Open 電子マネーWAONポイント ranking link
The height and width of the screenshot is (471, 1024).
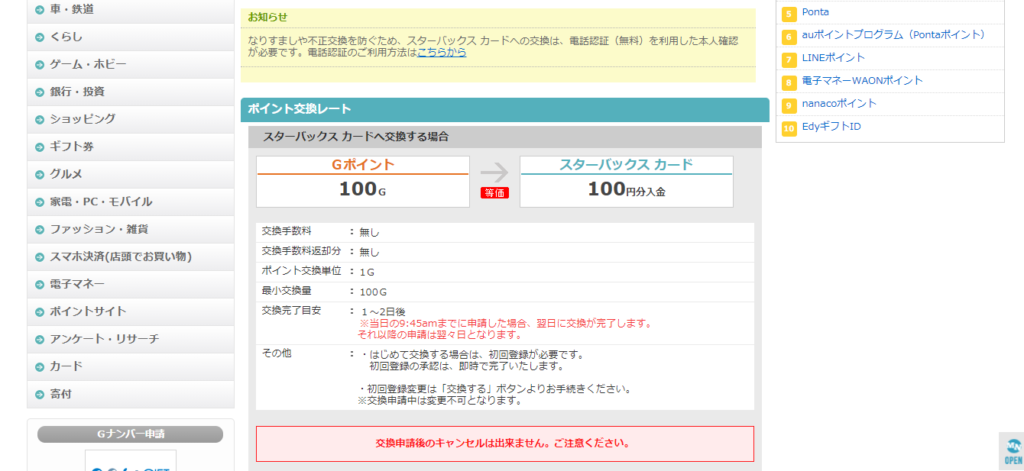[x=862, y=80]
